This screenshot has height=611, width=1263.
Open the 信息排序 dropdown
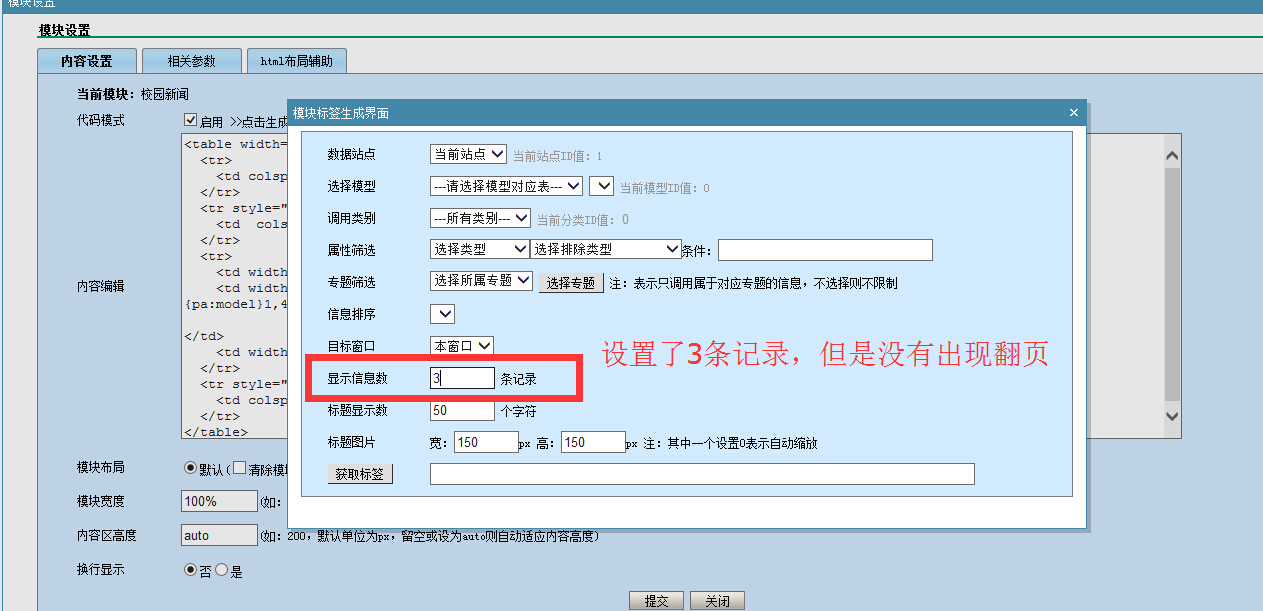[x=442, y=314]
